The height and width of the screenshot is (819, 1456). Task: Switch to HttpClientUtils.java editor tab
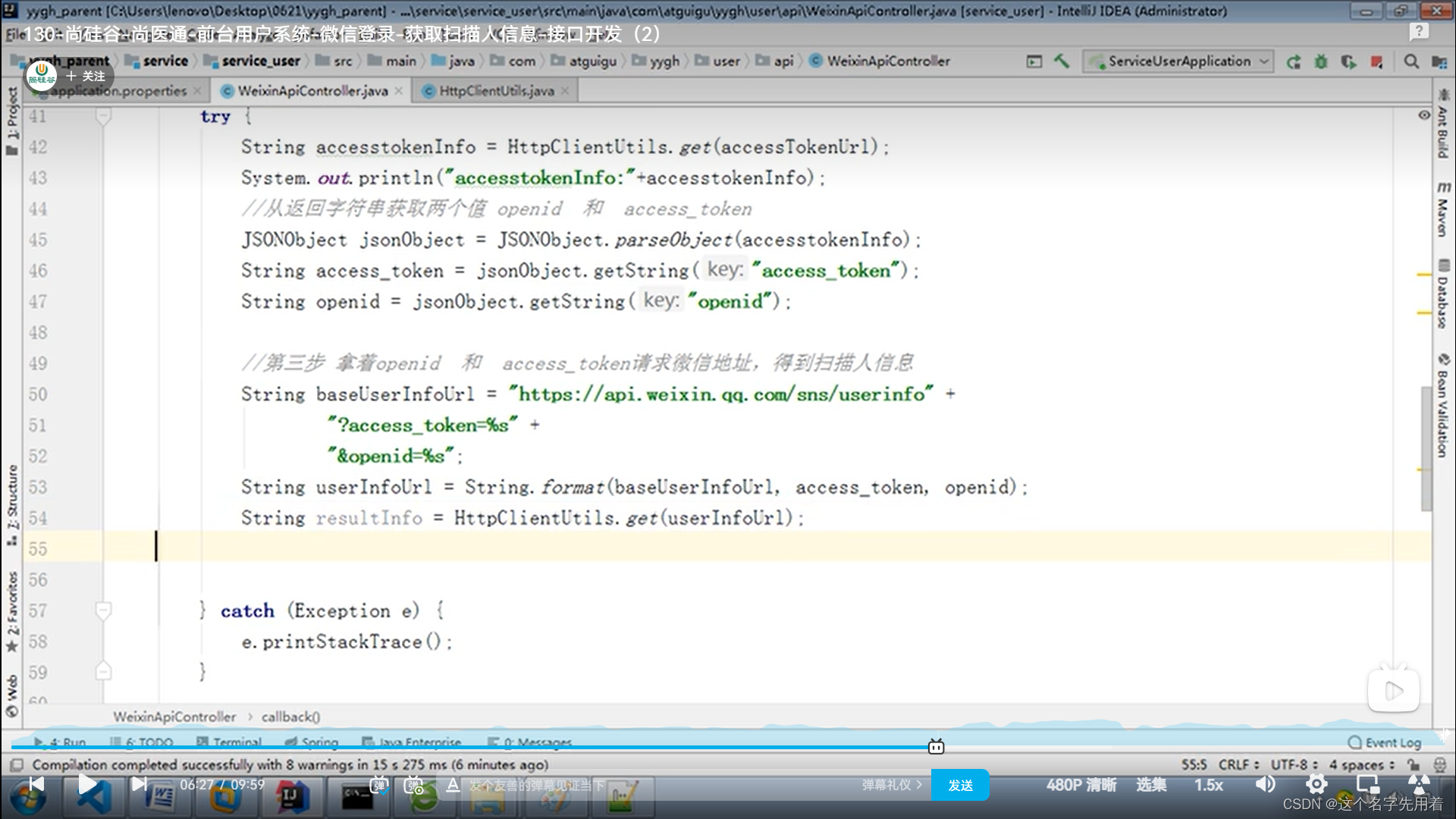click(497, 91)
